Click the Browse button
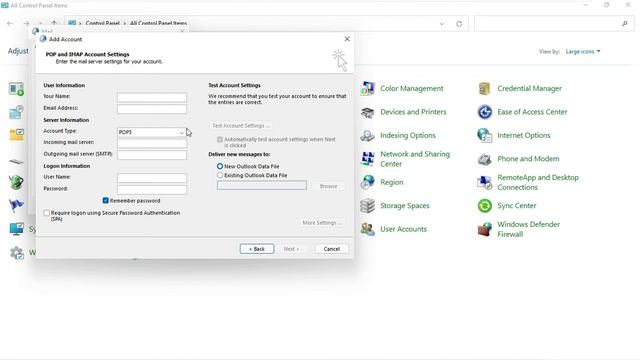Viewport: 640px width, 360px height. click(x=328, y=186)
